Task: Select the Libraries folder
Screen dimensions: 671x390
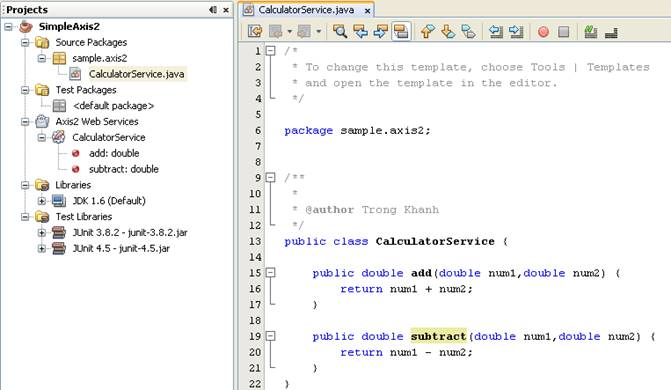Action: point(73,185)
